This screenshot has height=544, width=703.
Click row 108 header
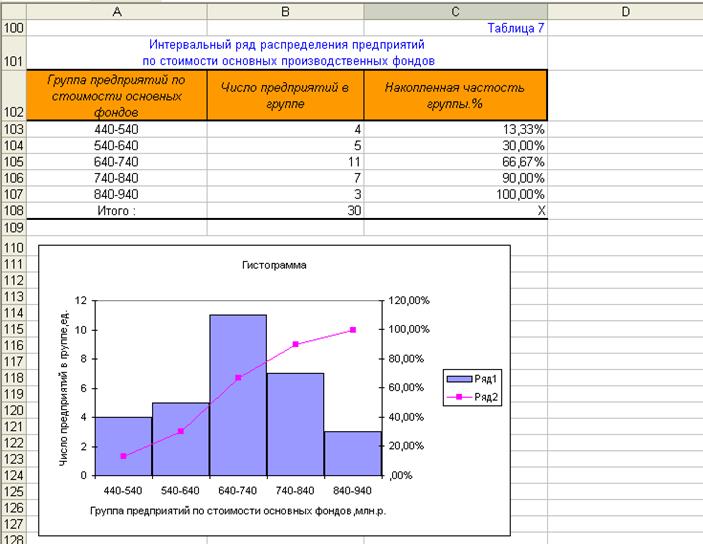pyautogui.click(x=14, y=211)
